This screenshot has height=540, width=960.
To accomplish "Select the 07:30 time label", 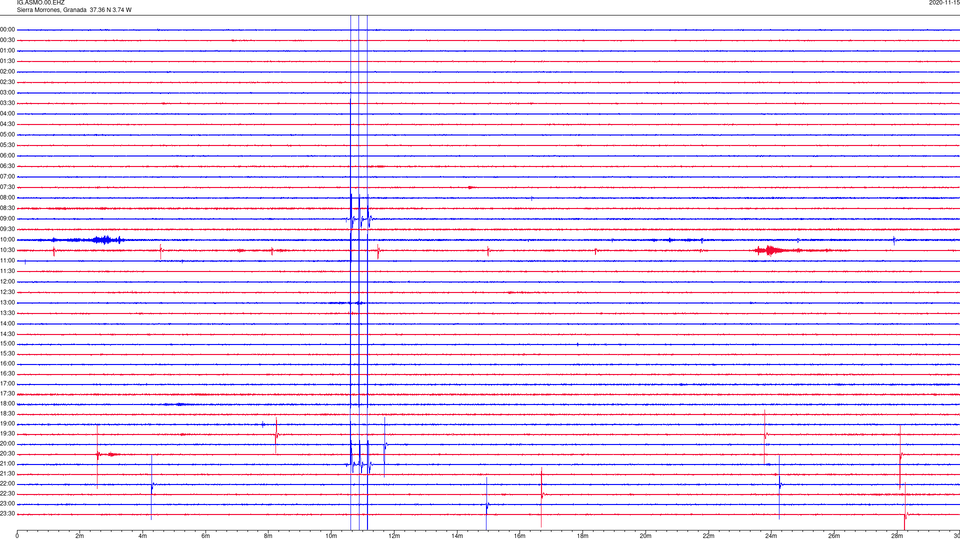I will click(x=7, y=187).
